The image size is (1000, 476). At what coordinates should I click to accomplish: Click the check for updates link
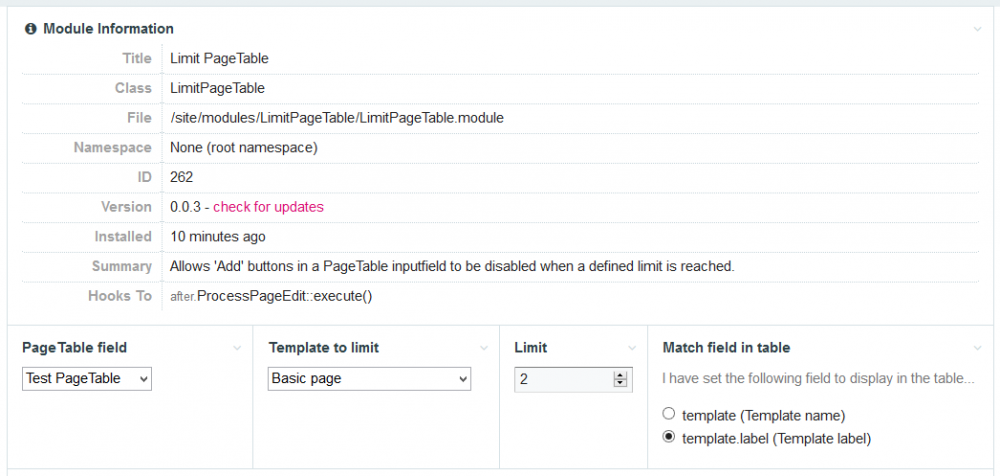(x=268, y=207)
